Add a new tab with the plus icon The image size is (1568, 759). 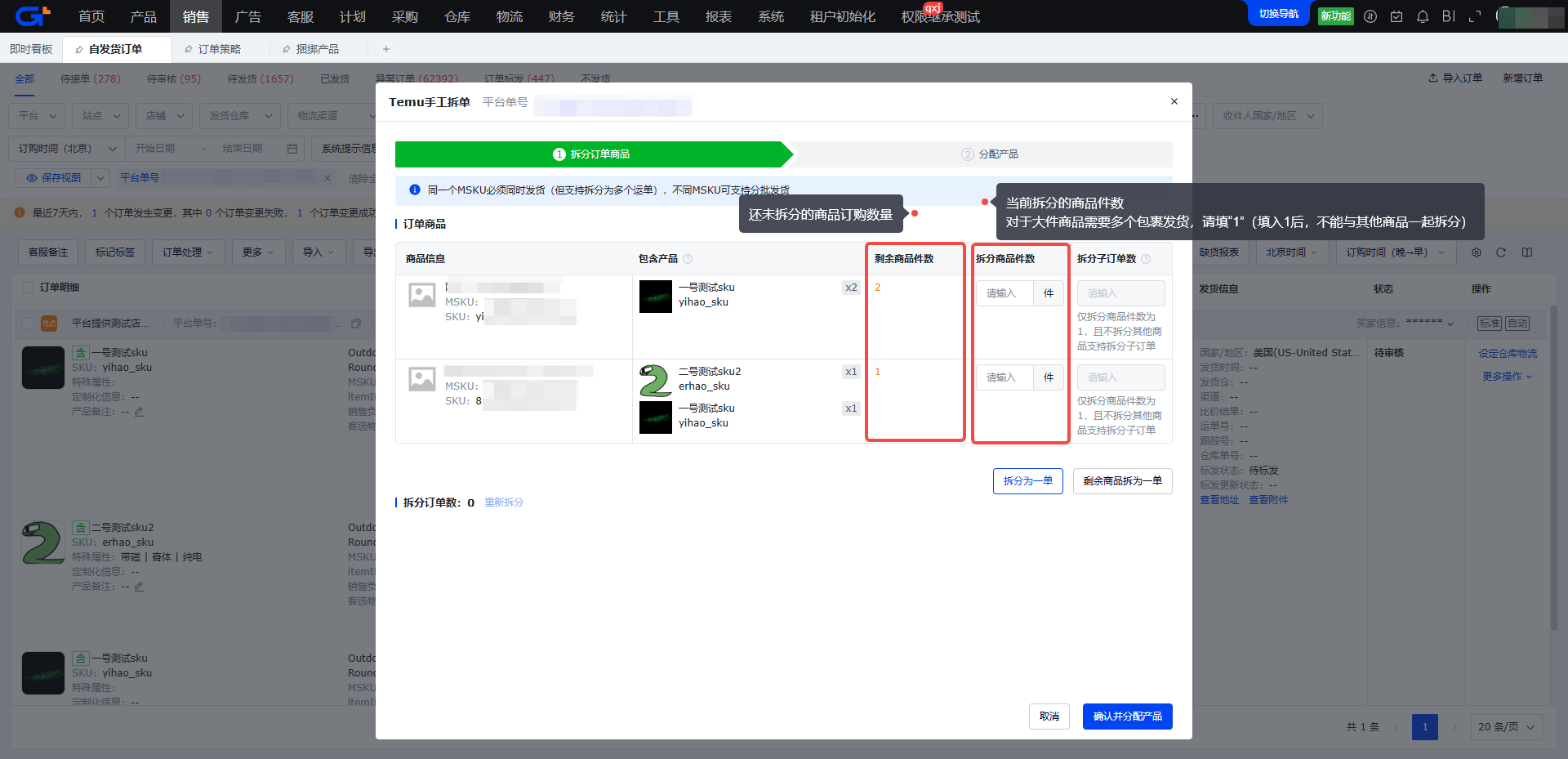pos(386,49)
